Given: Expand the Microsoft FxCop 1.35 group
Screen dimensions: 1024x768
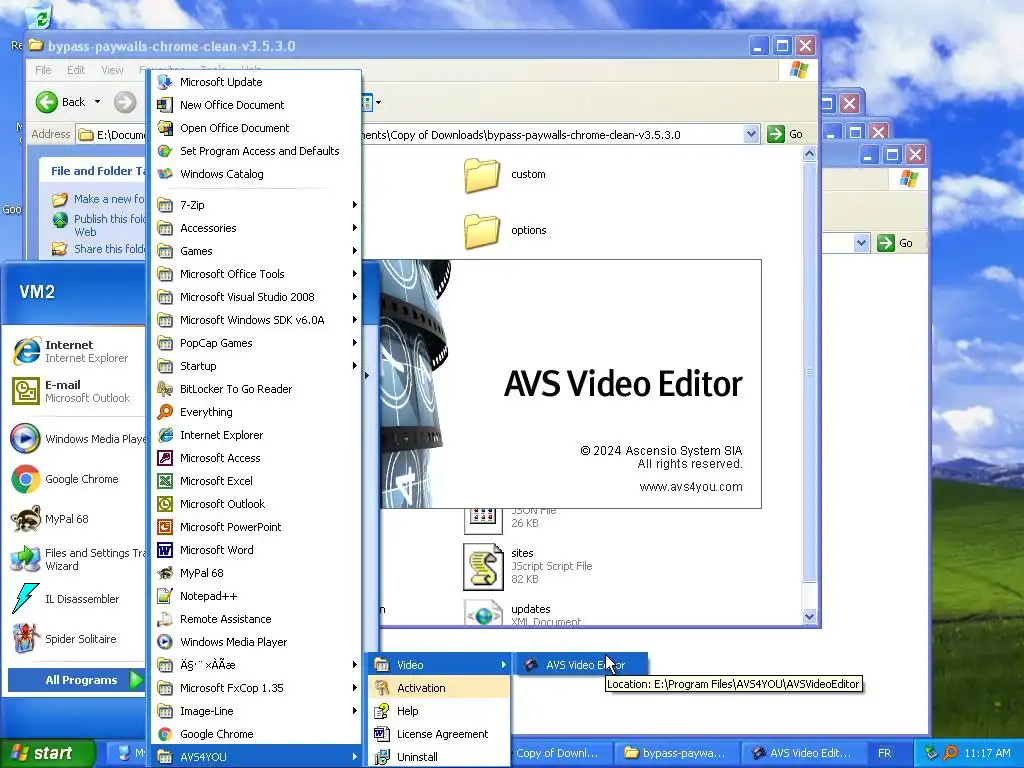Looking at the screenshot, I should coord(257,688).
